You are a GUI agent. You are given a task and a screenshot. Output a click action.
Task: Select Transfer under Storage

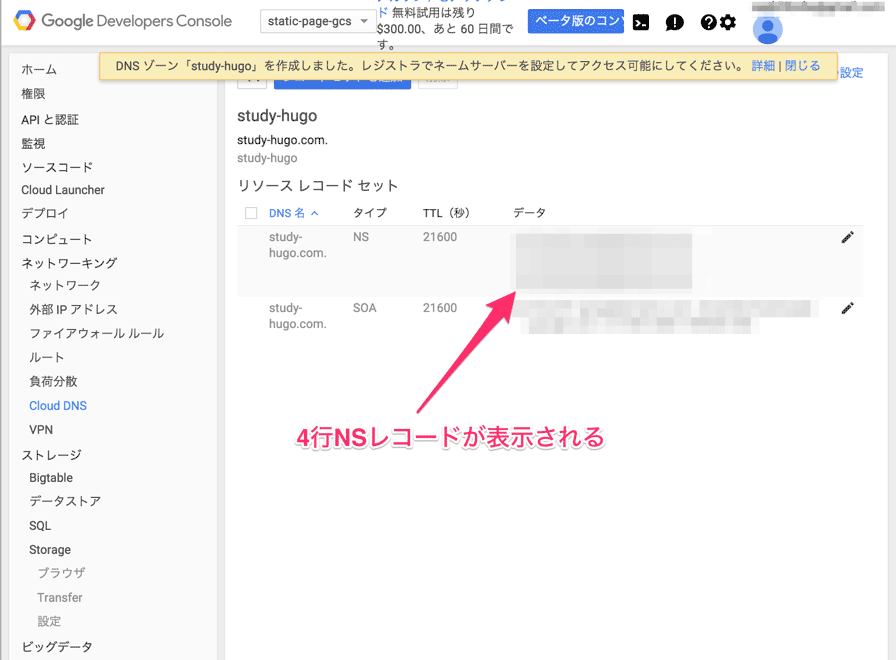[x=59, y=597]
